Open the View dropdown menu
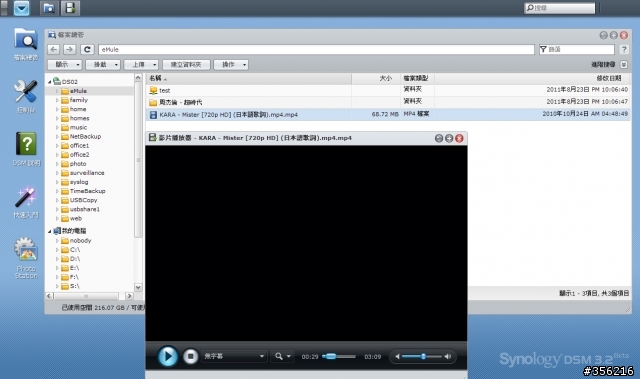Image resolution: width=640 pixels, height=379 pixels. (x=65, y=64)
